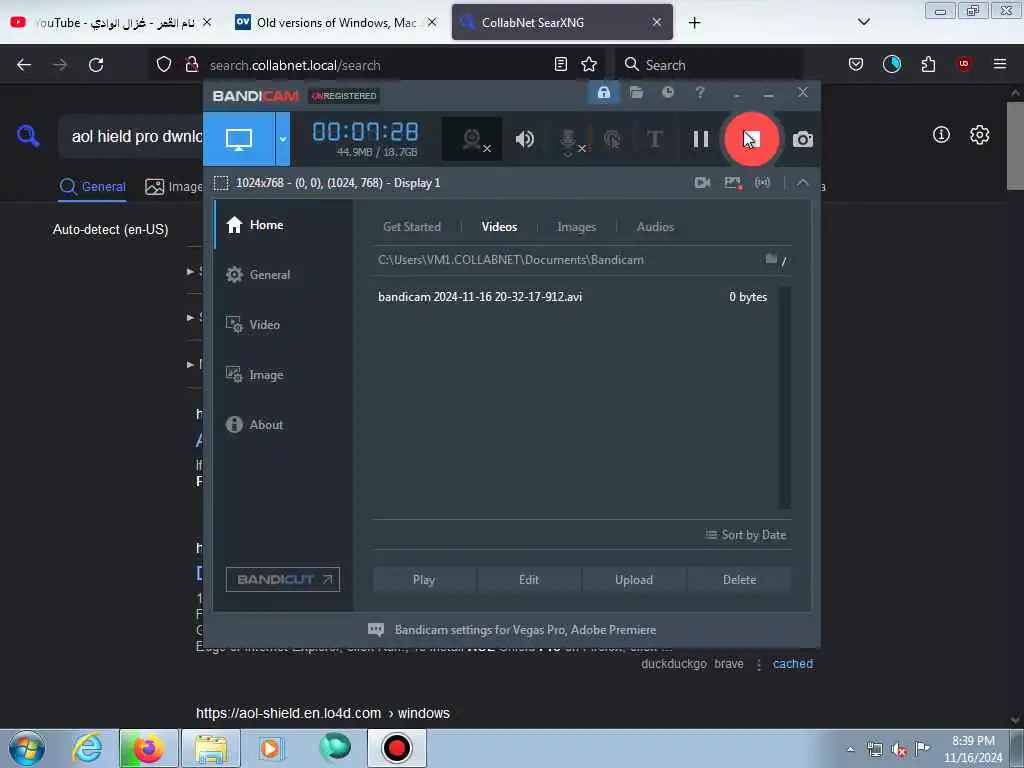Image resolution: width=1024 pixels, height=768 pixels.
Task: Switch to Audios tab
Action: 655,227
